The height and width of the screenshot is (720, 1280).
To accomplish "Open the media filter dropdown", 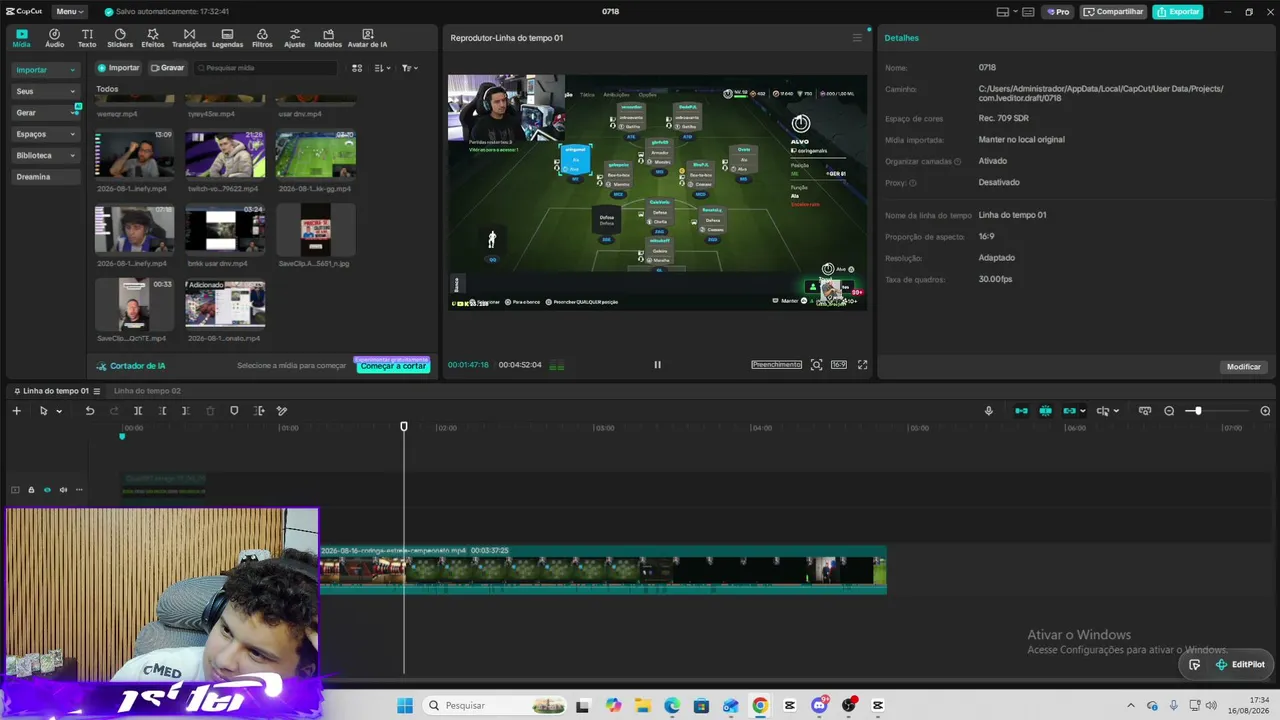I will point(410,68).
